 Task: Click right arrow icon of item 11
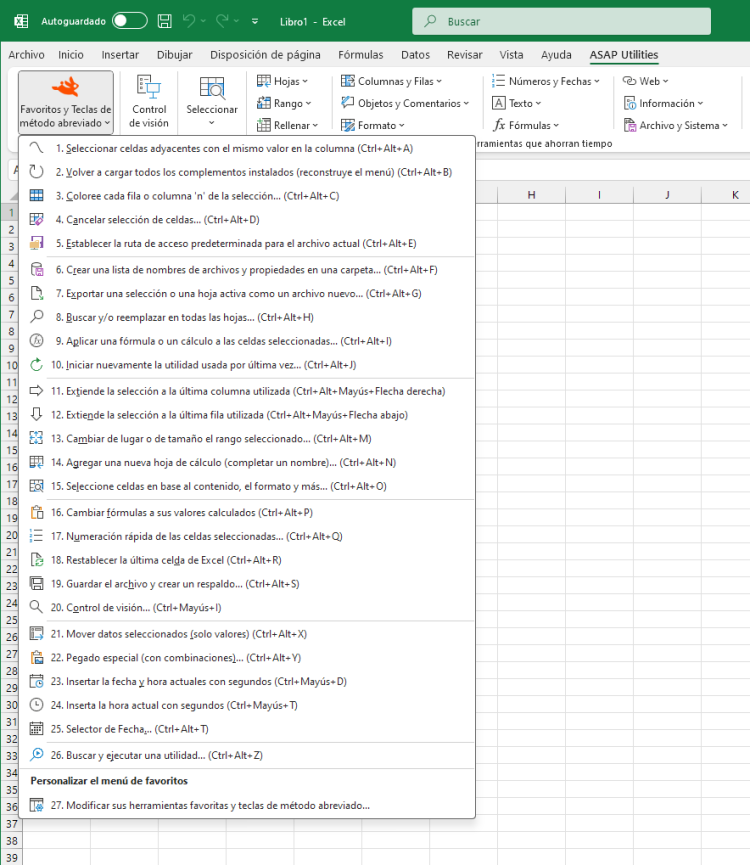tap(36, 391)
